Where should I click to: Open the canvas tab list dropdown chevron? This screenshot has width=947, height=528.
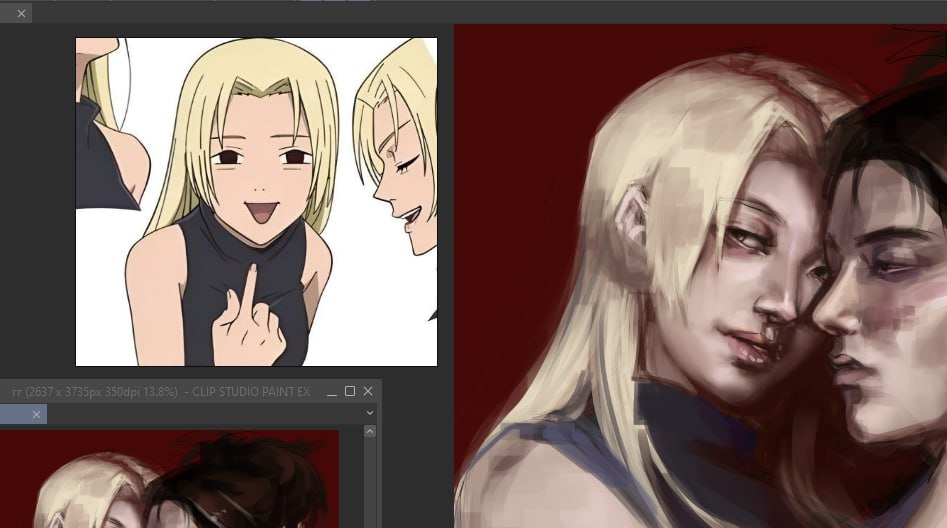click(370, 413)
